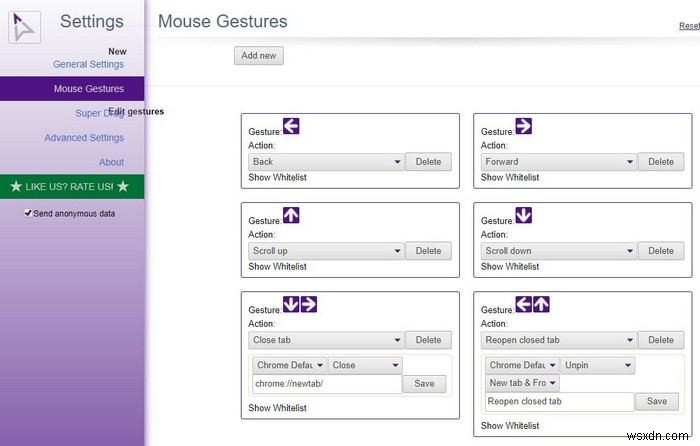Click the chrome://newtab/ URL input field
Viewport: 700px width, 446px height.
(327, 383)
